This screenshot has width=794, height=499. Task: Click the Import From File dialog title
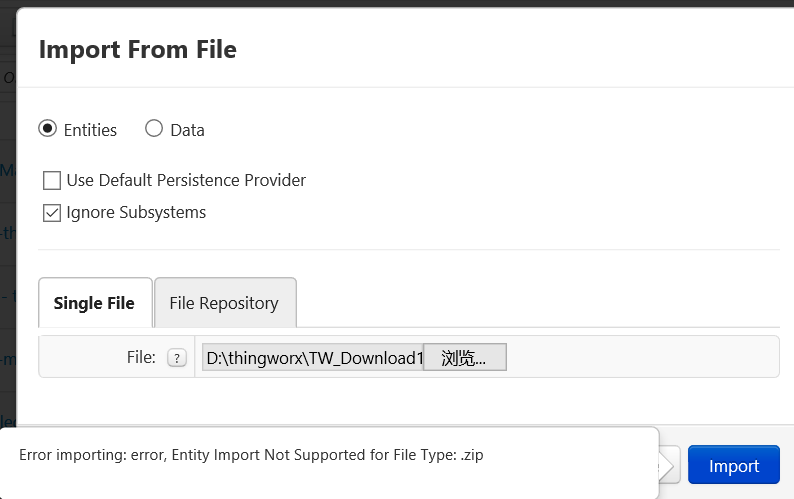[x=138, y=50]
